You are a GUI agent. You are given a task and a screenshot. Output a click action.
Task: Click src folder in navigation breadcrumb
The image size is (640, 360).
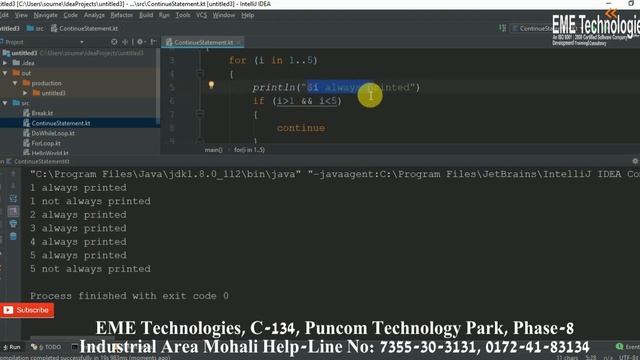click(x=36, y=29)
